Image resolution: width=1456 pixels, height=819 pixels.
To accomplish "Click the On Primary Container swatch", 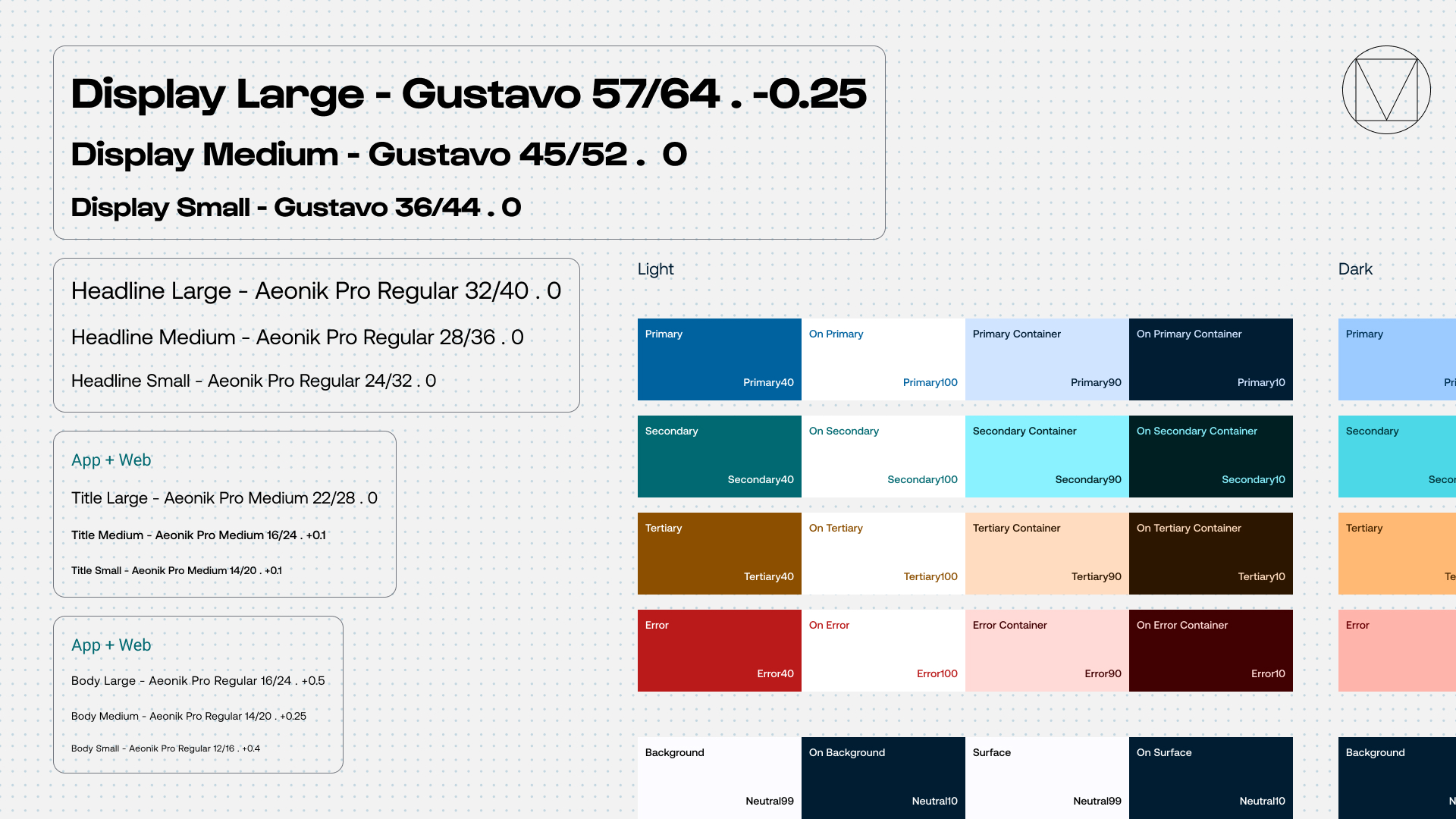I will click(1210, 359).
